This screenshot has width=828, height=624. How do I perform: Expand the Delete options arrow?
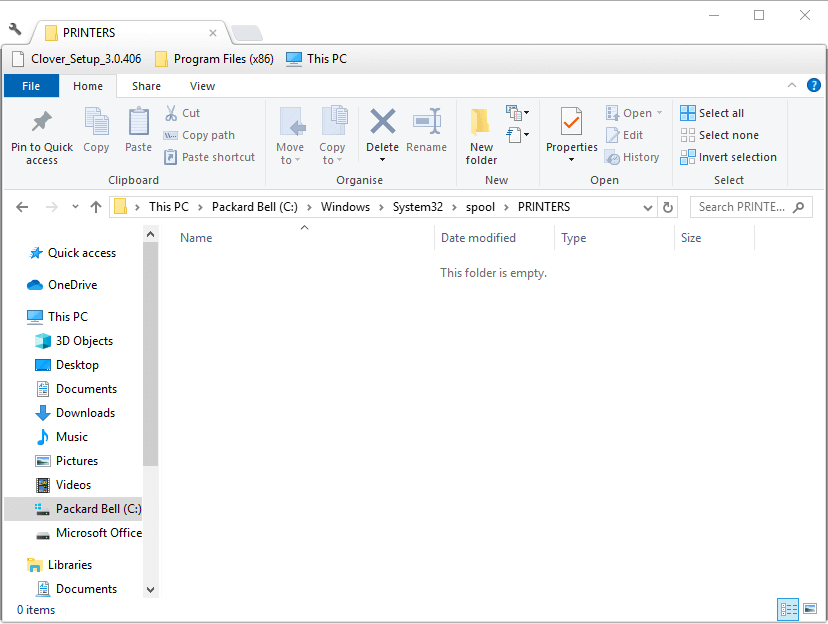pyautogui.click(x=382, y=160)
